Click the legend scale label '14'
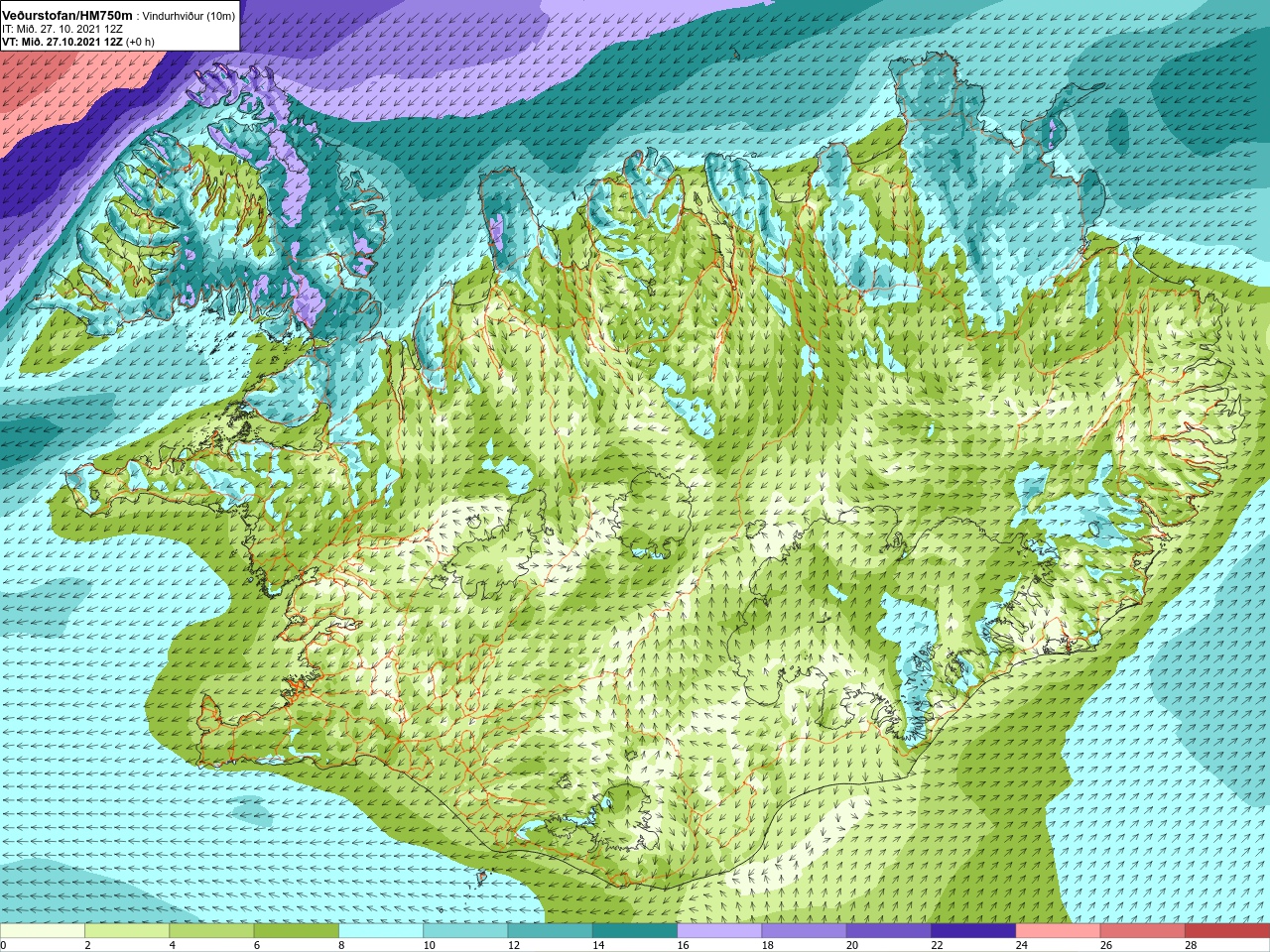The height and width of the screenshot is (952, 1270). coord(599,945)
